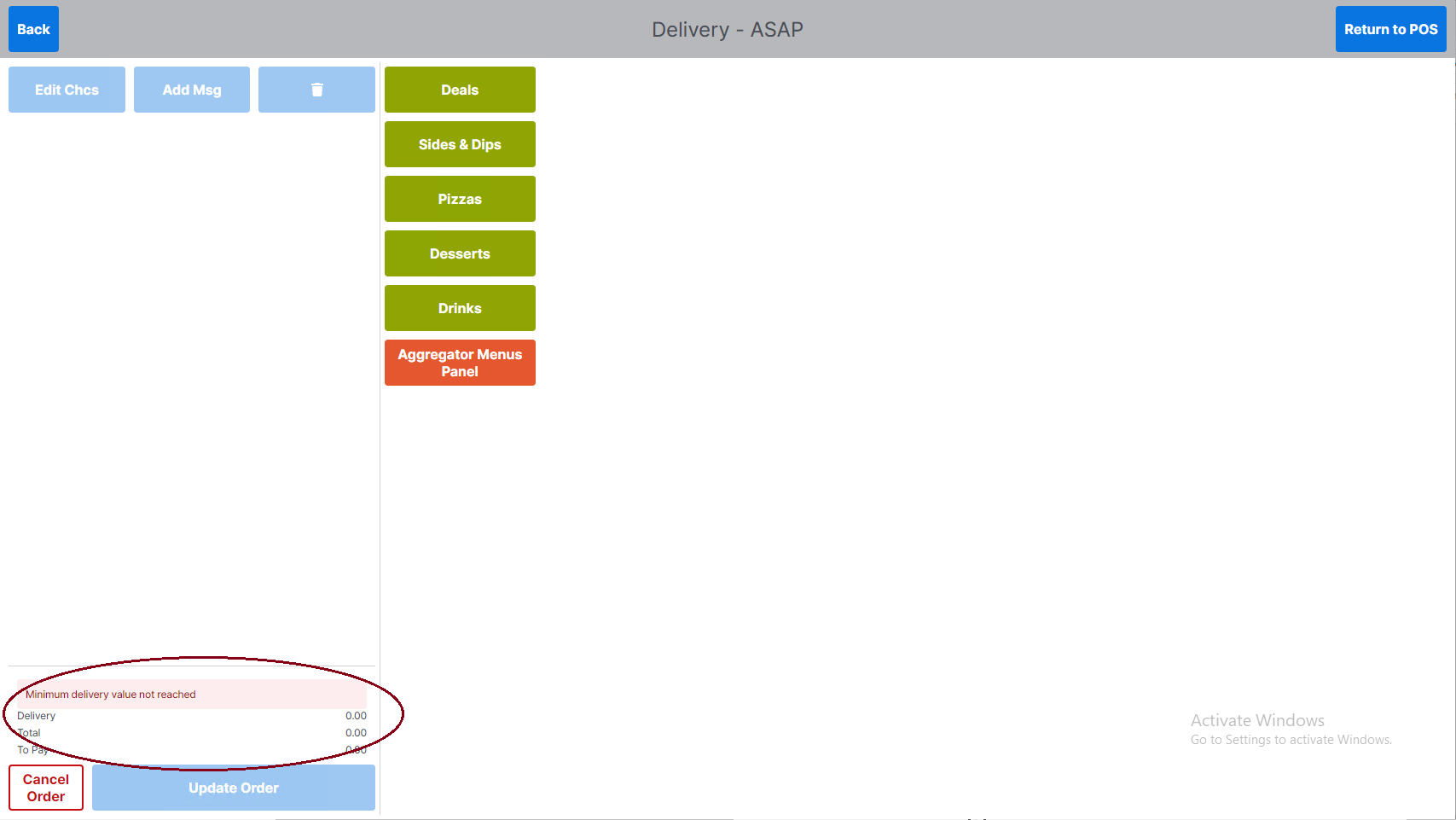
Task: Delete the selected item with the trash icon
Action: (316, 90)
